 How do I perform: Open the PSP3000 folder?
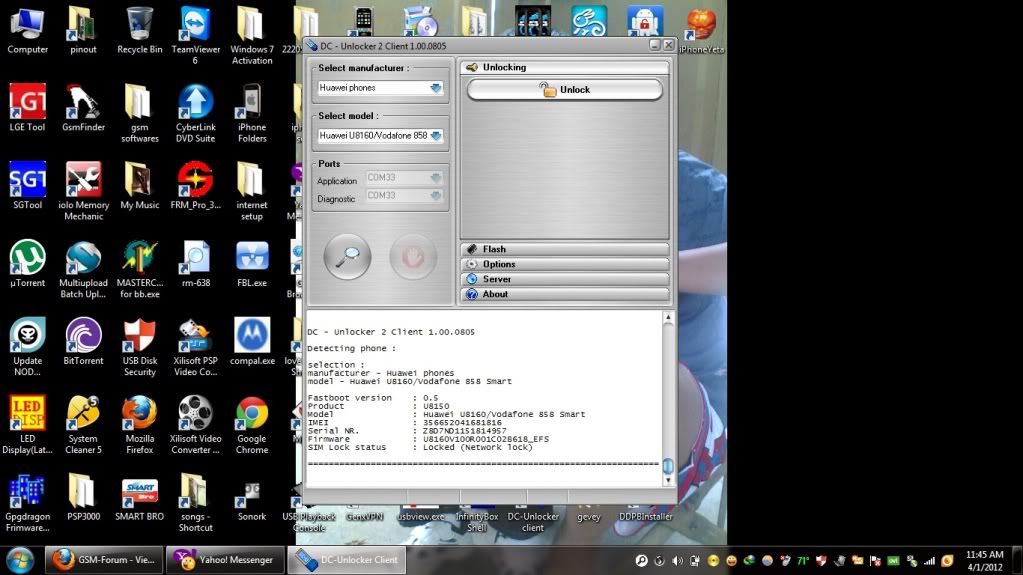(83, 498)
